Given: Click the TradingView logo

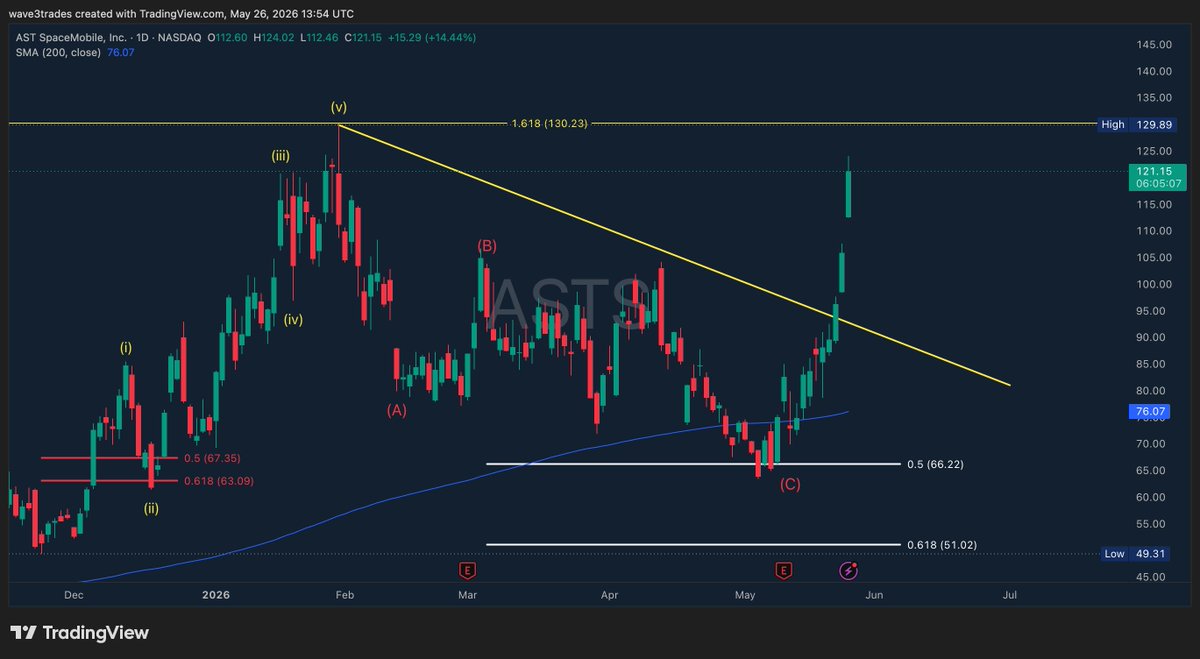Looking at the screenshot, I should [79, 633].
